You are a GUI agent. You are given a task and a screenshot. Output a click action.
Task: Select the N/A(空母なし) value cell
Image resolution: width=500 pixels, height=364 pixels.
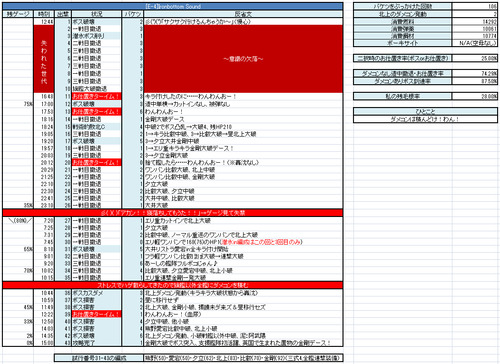tap(475, 43)
